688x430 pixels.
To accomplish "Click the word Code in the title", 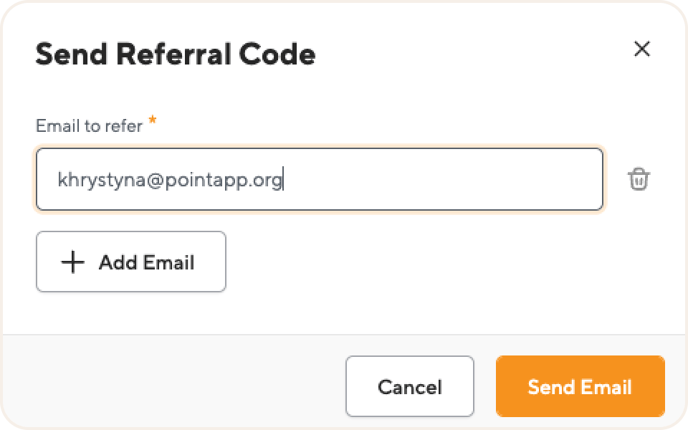I will coord(277,54).
